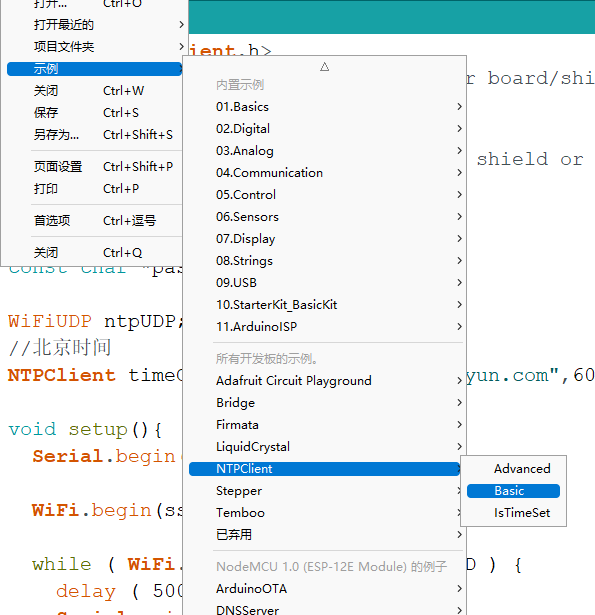Choose 打印 from the file menu
Screen dimensions: 595x615
point(95,189)
